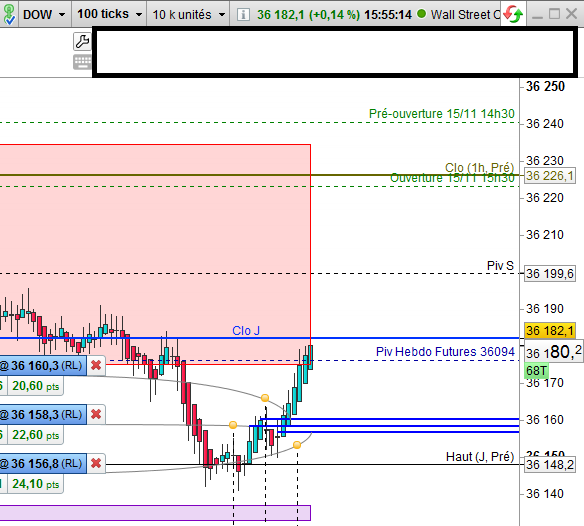Image resolution: width=584 pixels, height=526 pixels.
Task: Click the 36 250 axis label
Action: coord(545,86)
